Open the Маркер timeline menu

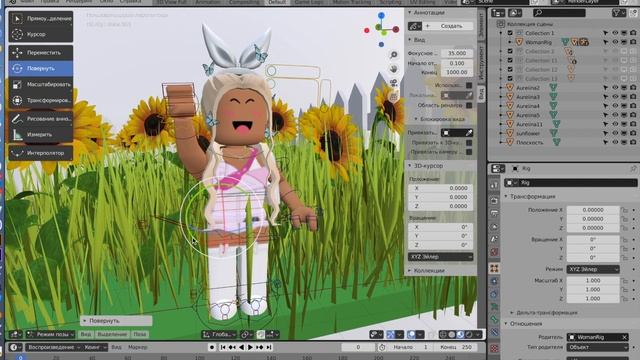pos(138,347)
